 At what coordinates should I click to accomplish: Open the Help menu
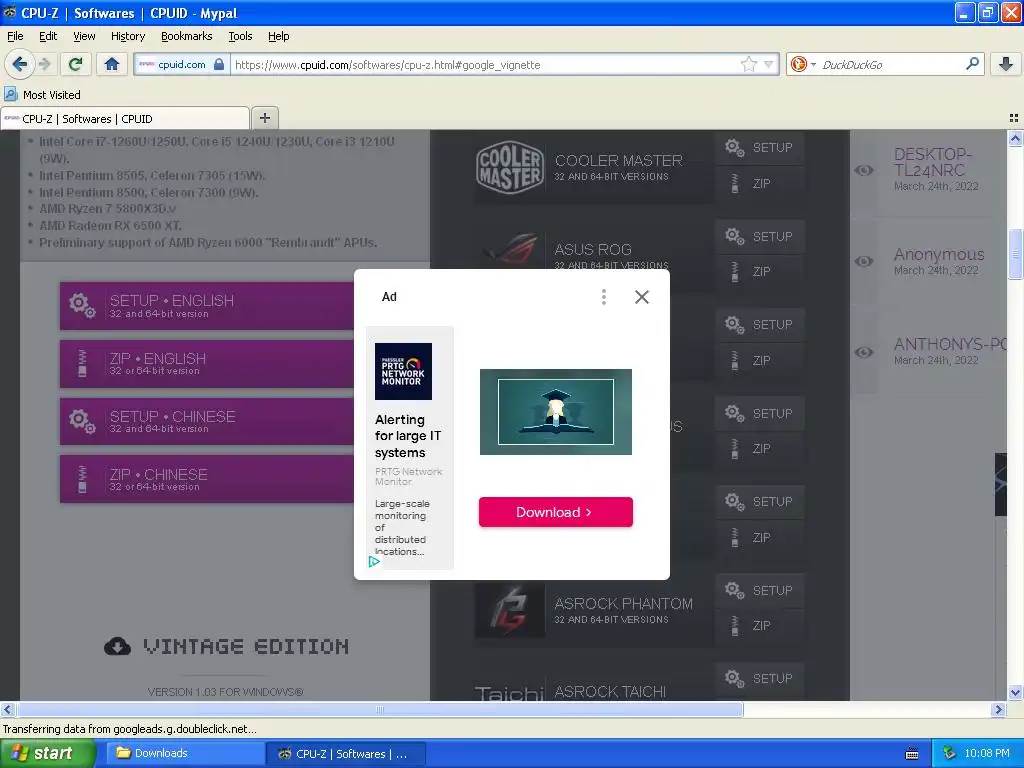[x=278, y=36]
